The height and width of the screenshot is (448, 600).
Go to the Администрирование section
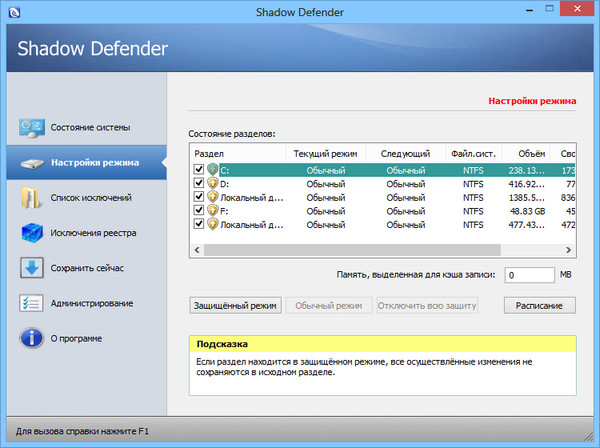[92, 303]
